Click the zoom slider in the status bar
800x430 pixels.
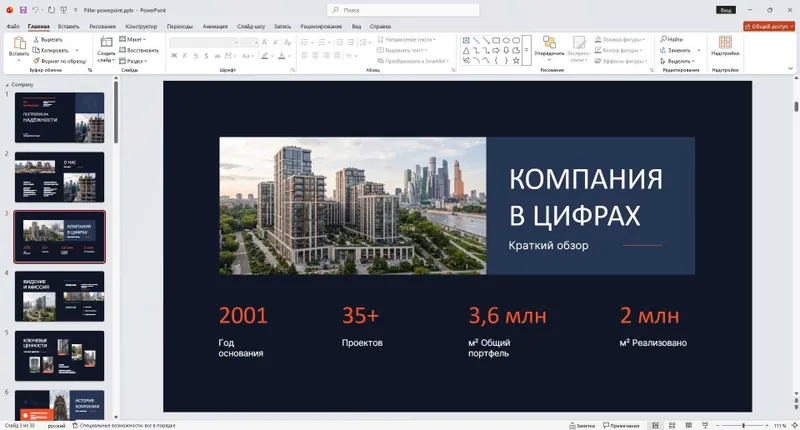pyautogui.click(x=743, y=425)
